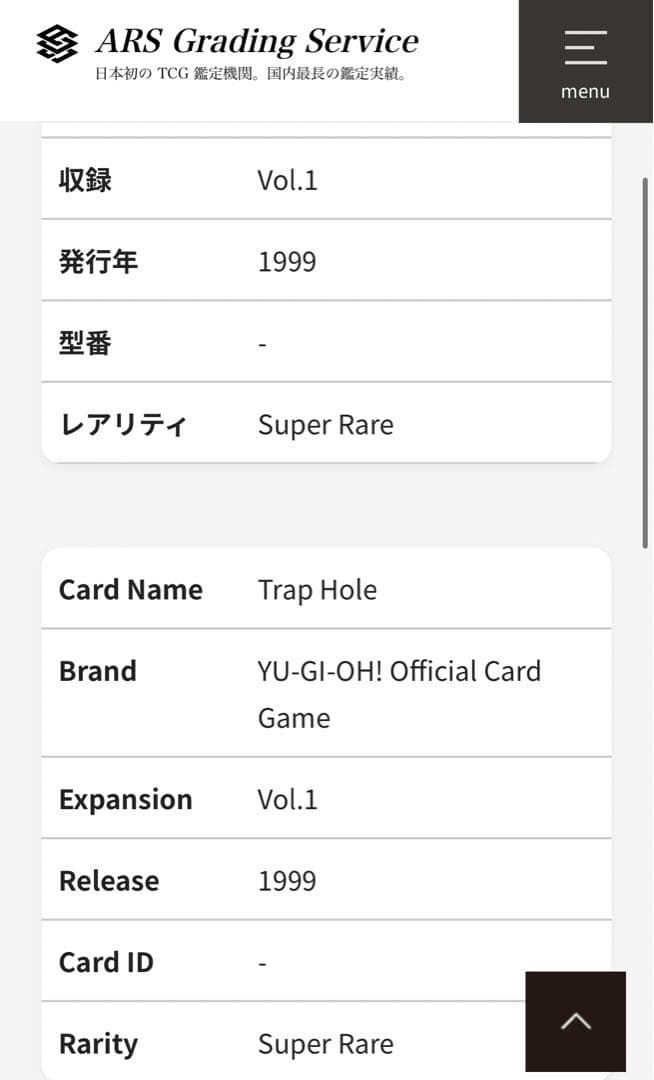Tap the back-to-top arrow button
654x1080 pixels.
(576, 1021)
